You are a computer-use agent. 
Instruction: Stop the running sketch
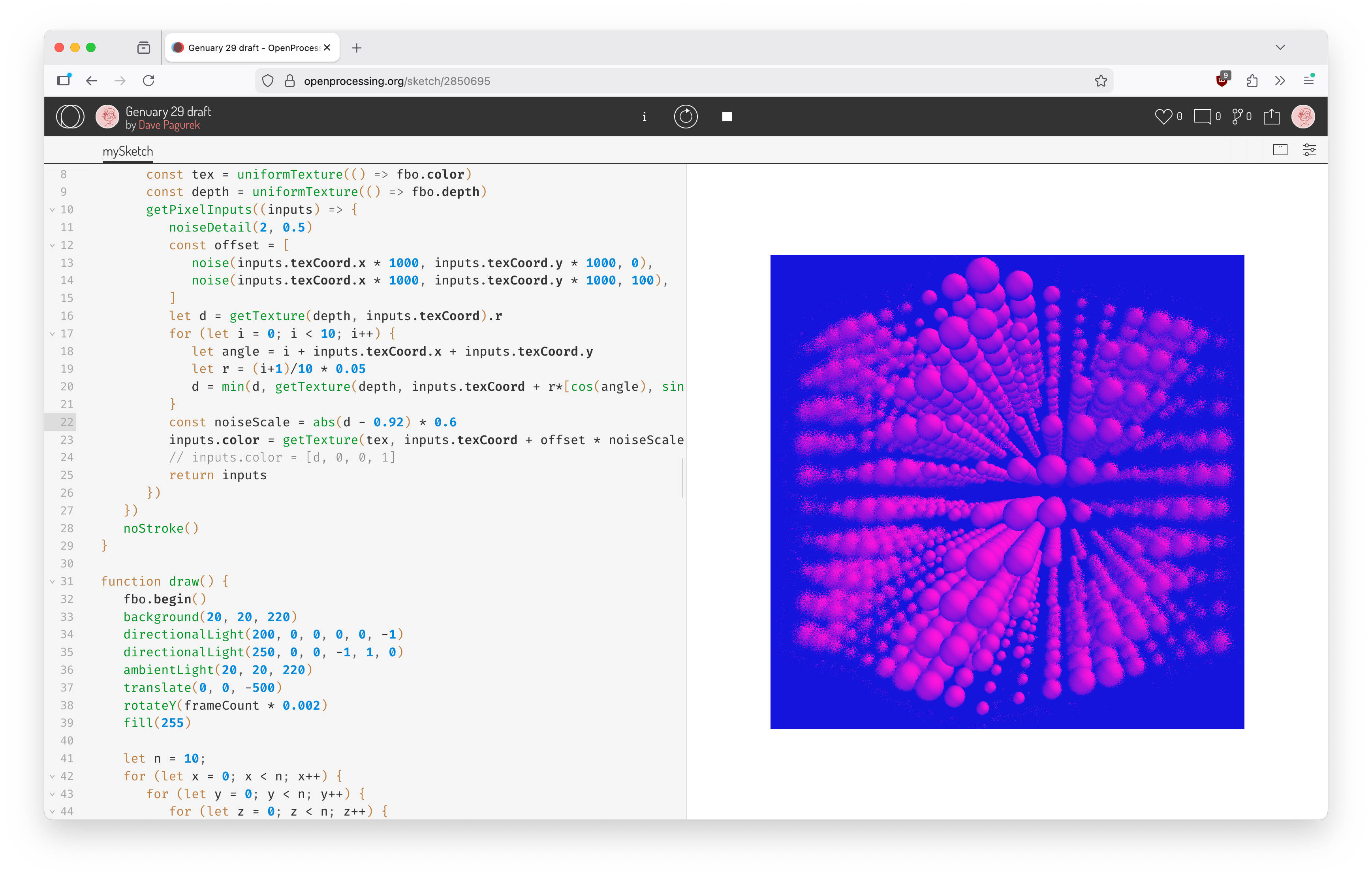coord(726,116)
